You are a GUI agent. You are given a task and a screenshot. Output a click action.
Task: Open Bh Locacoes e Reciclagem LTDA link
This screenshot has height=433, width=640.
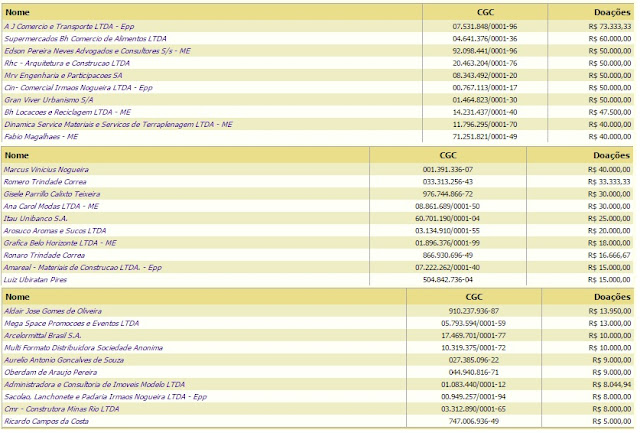tap(67, 112)
